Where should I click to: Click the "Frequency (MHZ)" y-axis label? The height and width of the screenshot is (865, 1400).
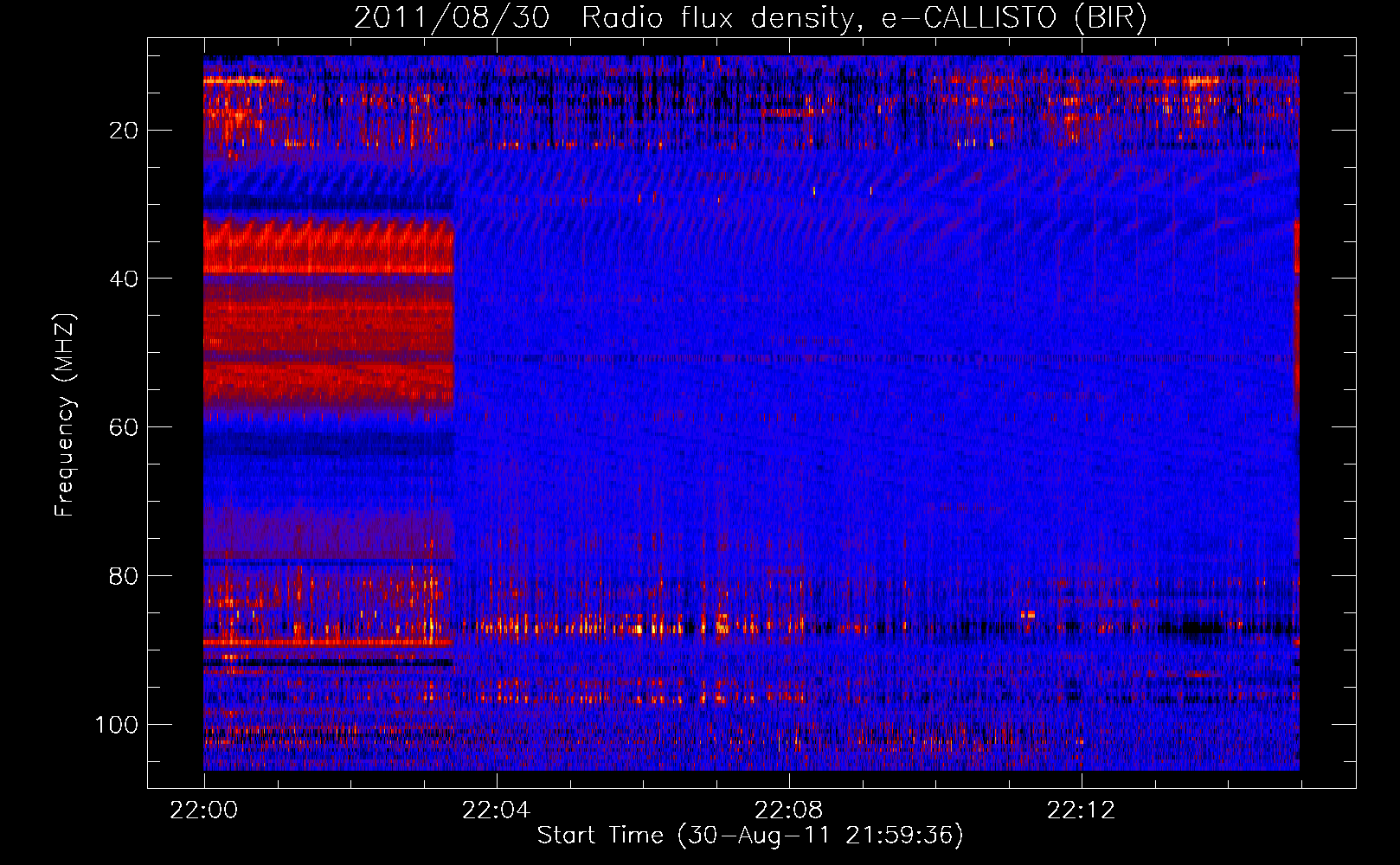[65, 415]
